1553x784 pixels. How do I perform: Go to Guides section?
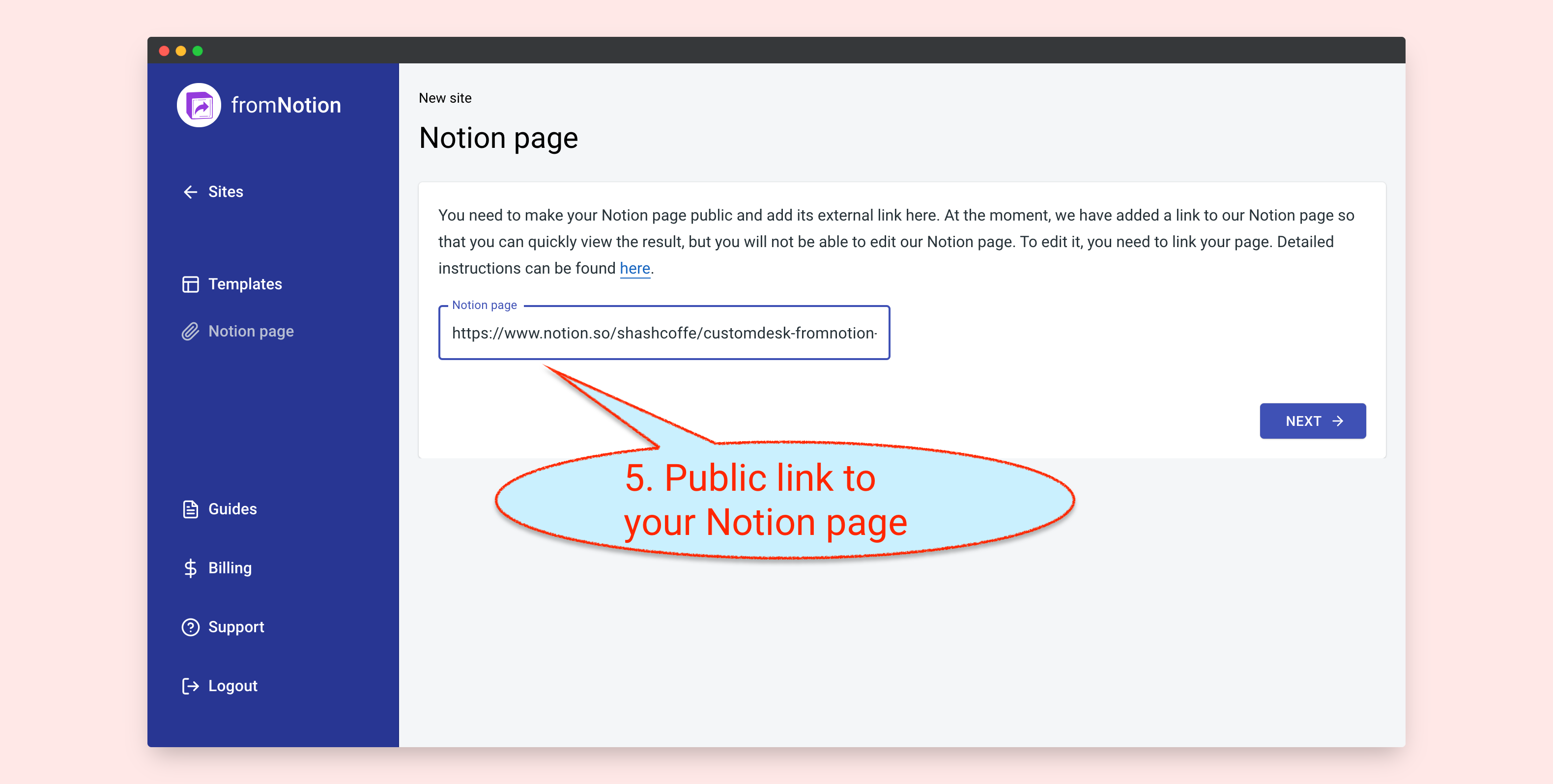tap(232, 509)
